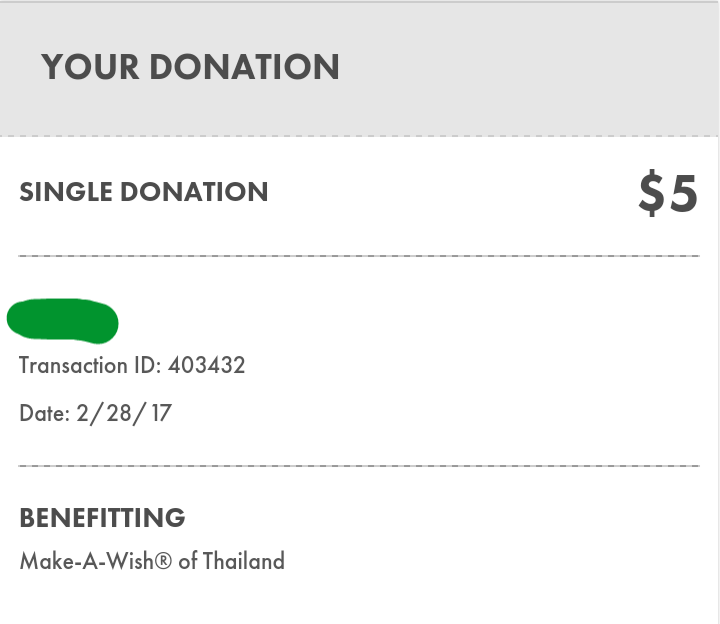Click the YOUR DONATION header title
Screen dimensions: 720x624
pos(191,67)
